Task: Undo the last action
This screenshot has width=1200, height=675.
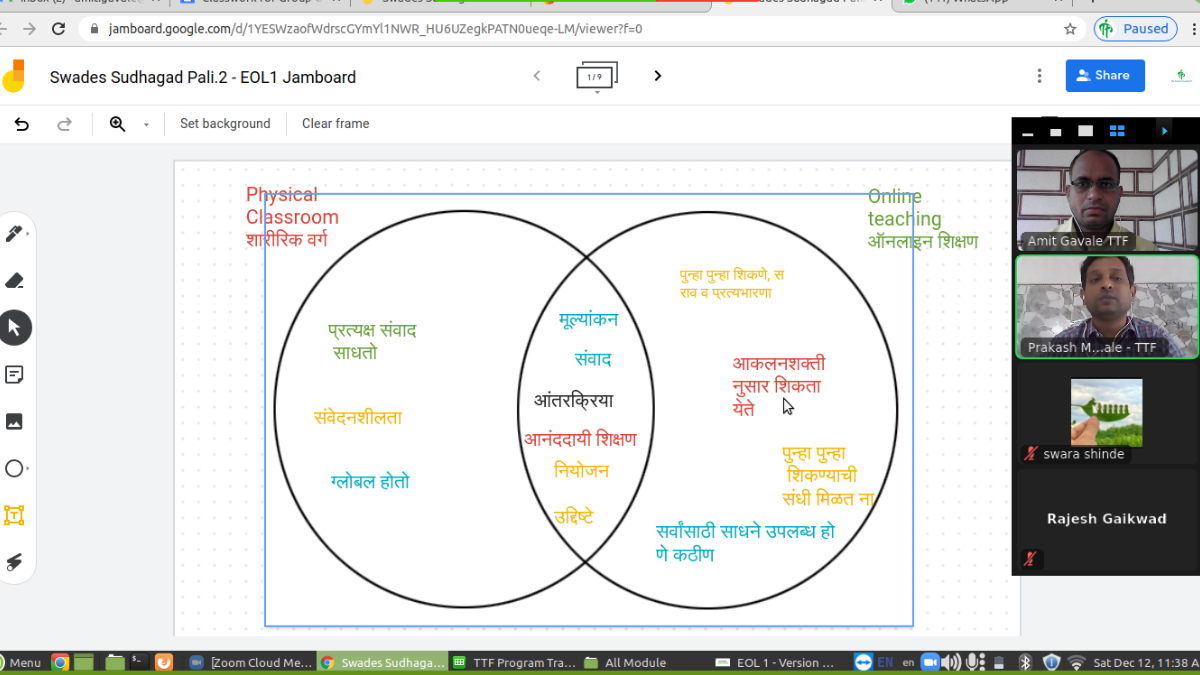Action: (22, 124)
